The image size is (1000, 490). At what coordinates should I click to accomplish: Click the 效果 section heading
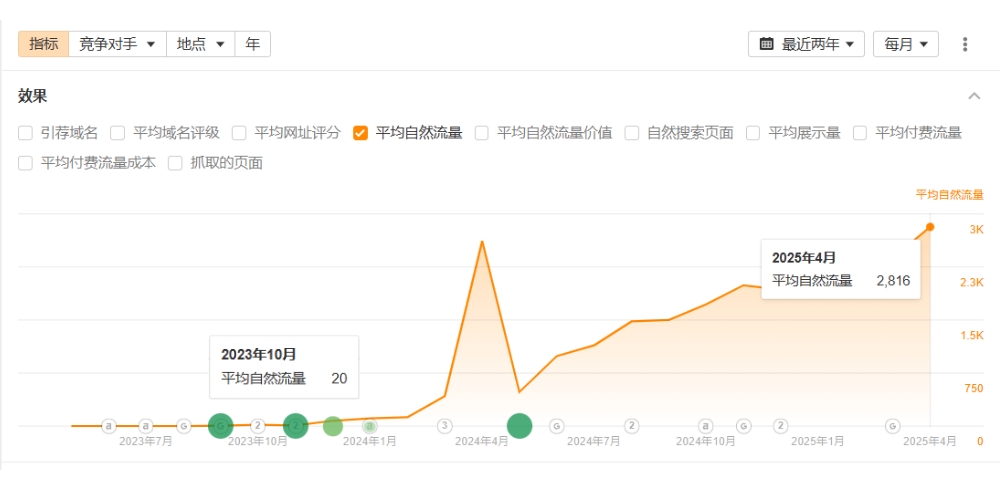[33, 96]
